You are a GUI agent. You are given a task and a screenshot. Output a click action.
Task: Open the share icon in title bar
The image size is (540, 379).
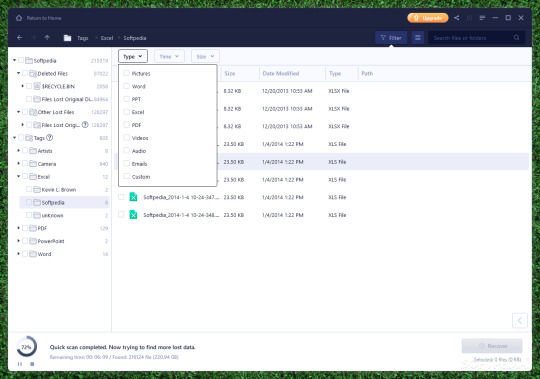pos(456,18)
